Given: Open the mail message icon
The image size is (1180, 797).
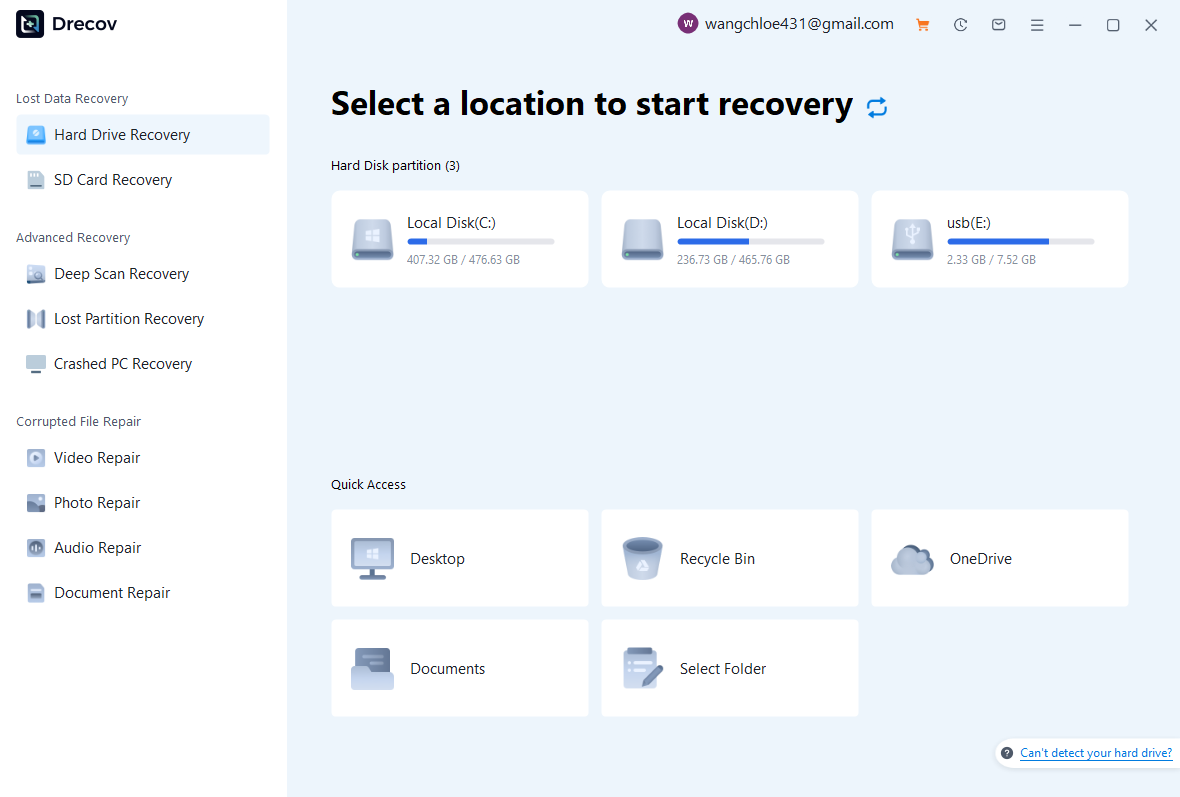Looking at the screenshot, I should tap(998, 25).
